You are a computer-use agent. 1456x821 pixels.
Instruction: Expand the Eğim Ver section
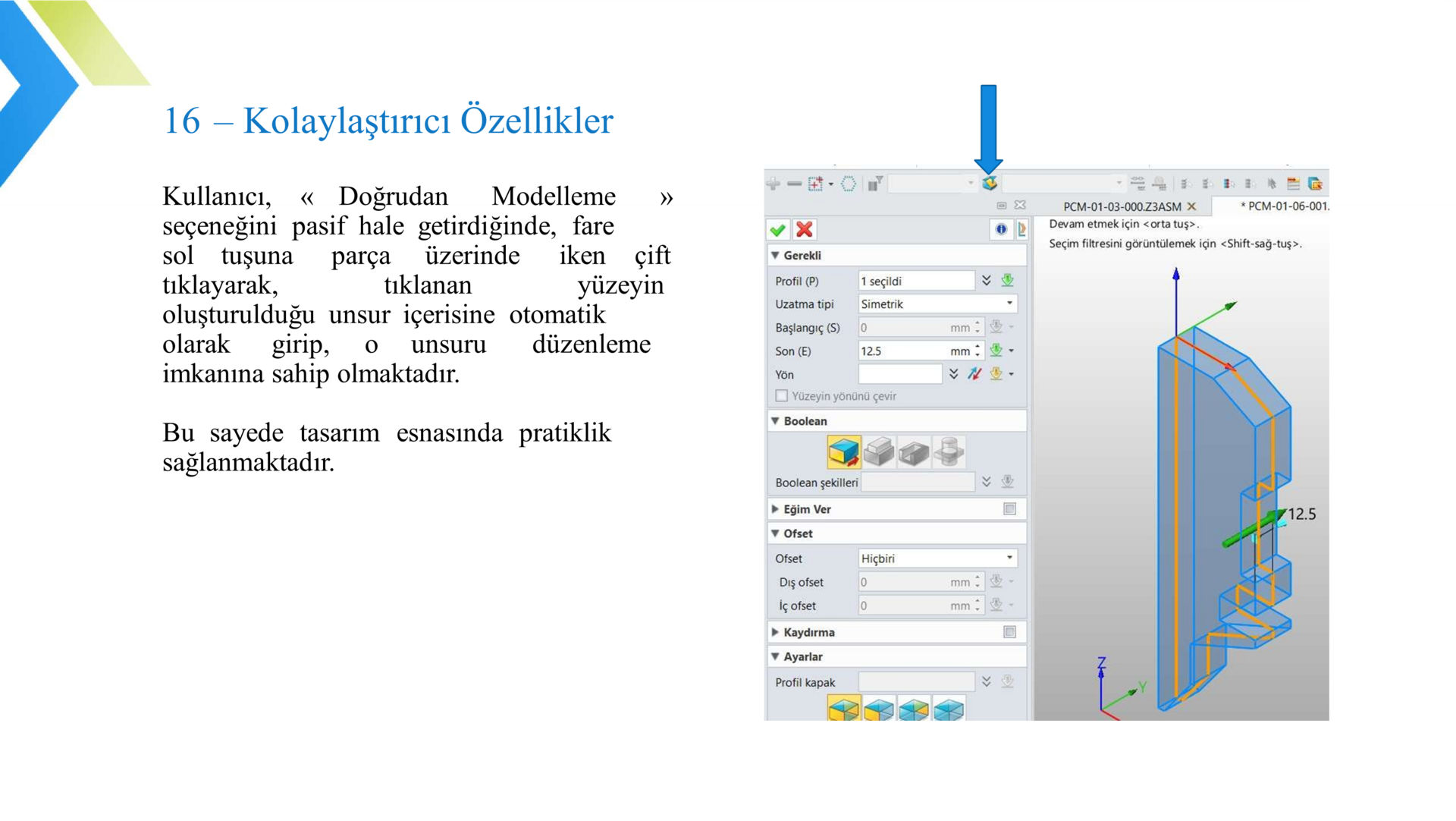776,509
